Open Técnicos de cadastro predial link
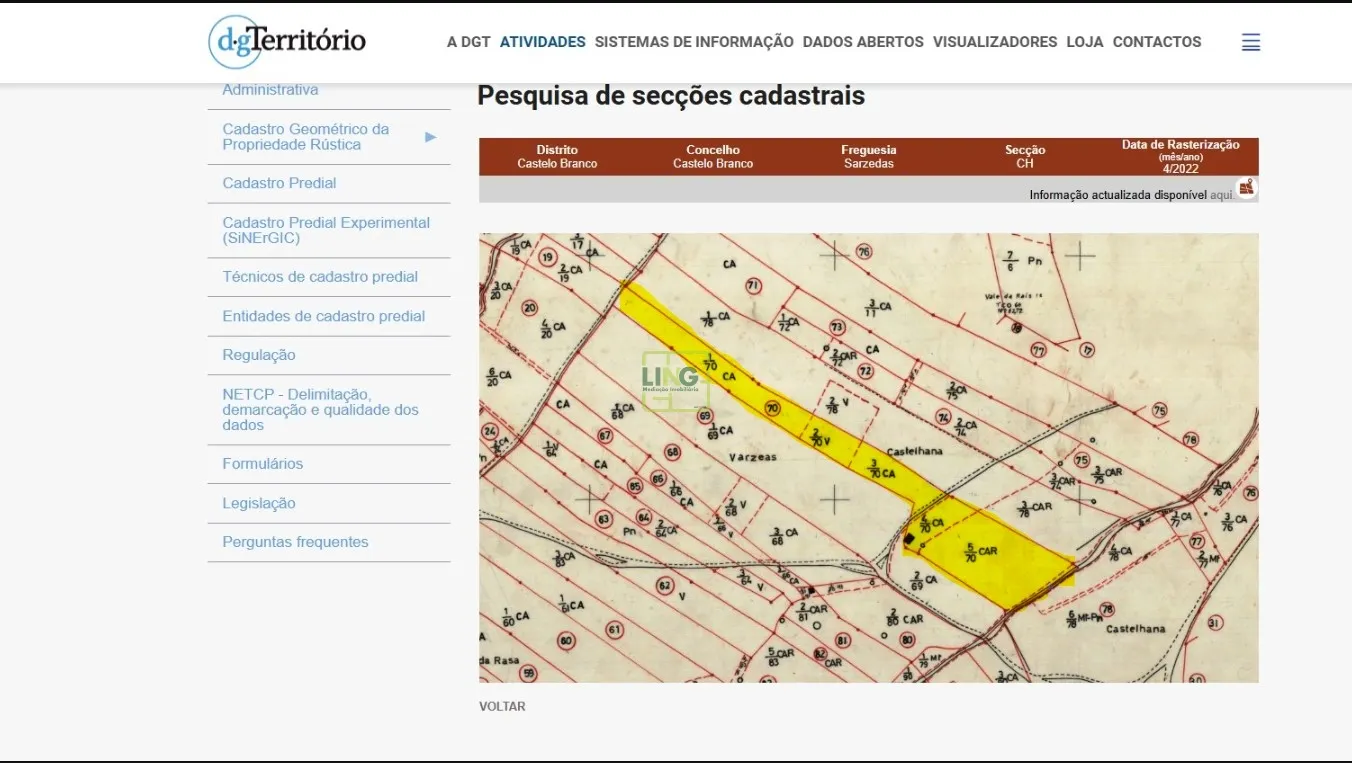 click(320, 277)
